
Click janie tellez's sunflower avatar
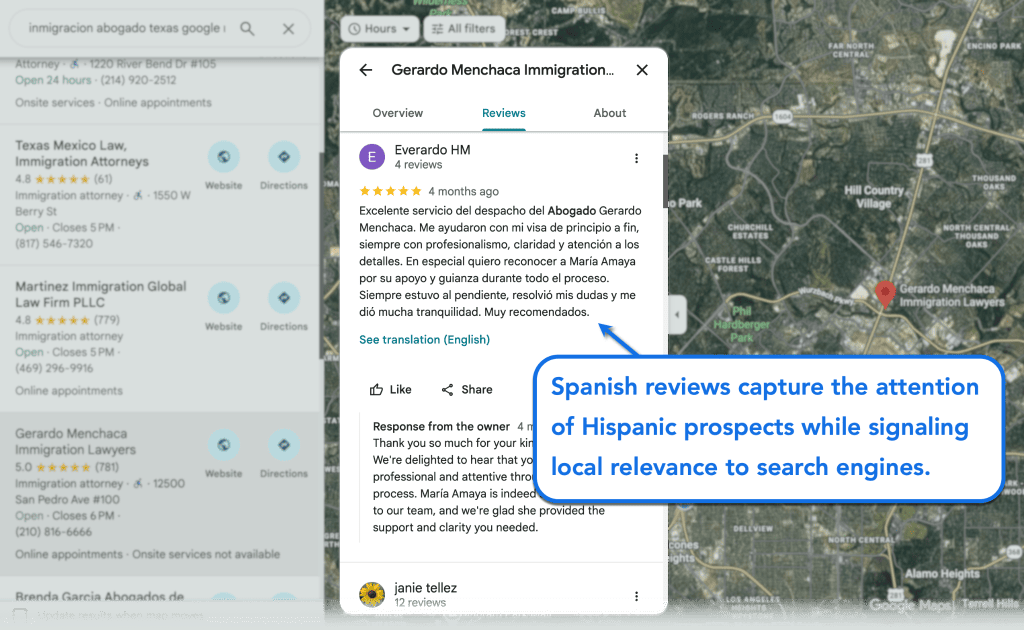(x=372, y=595)
